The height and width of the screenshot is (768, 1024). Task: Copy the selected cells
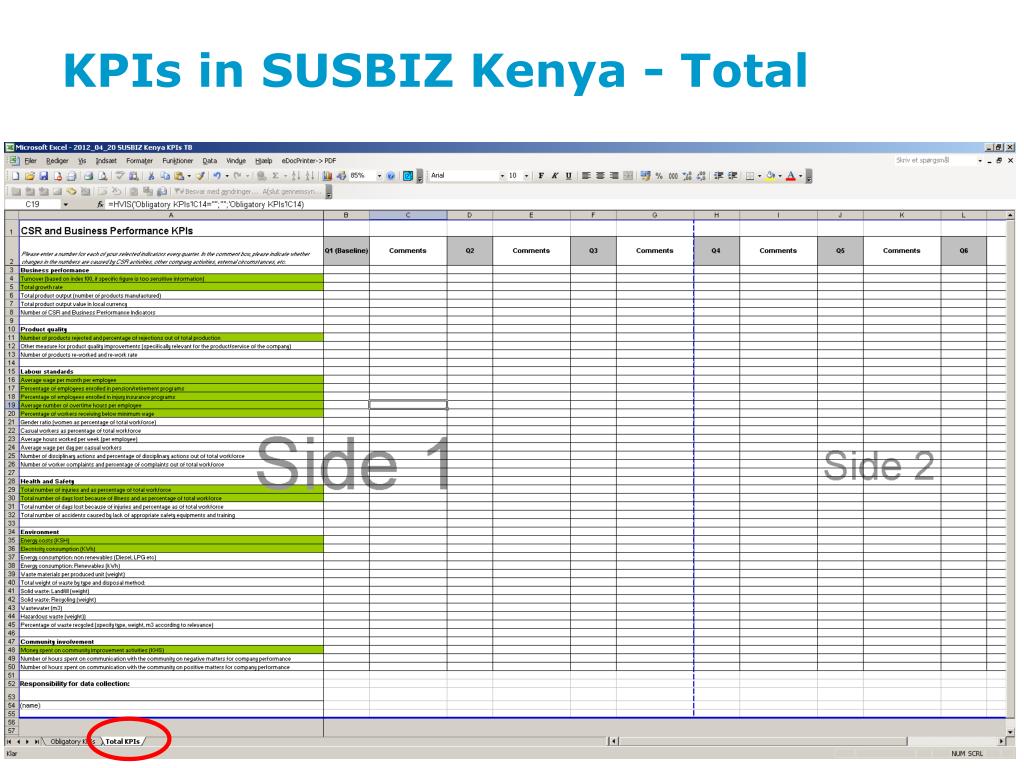pos(165,176)
